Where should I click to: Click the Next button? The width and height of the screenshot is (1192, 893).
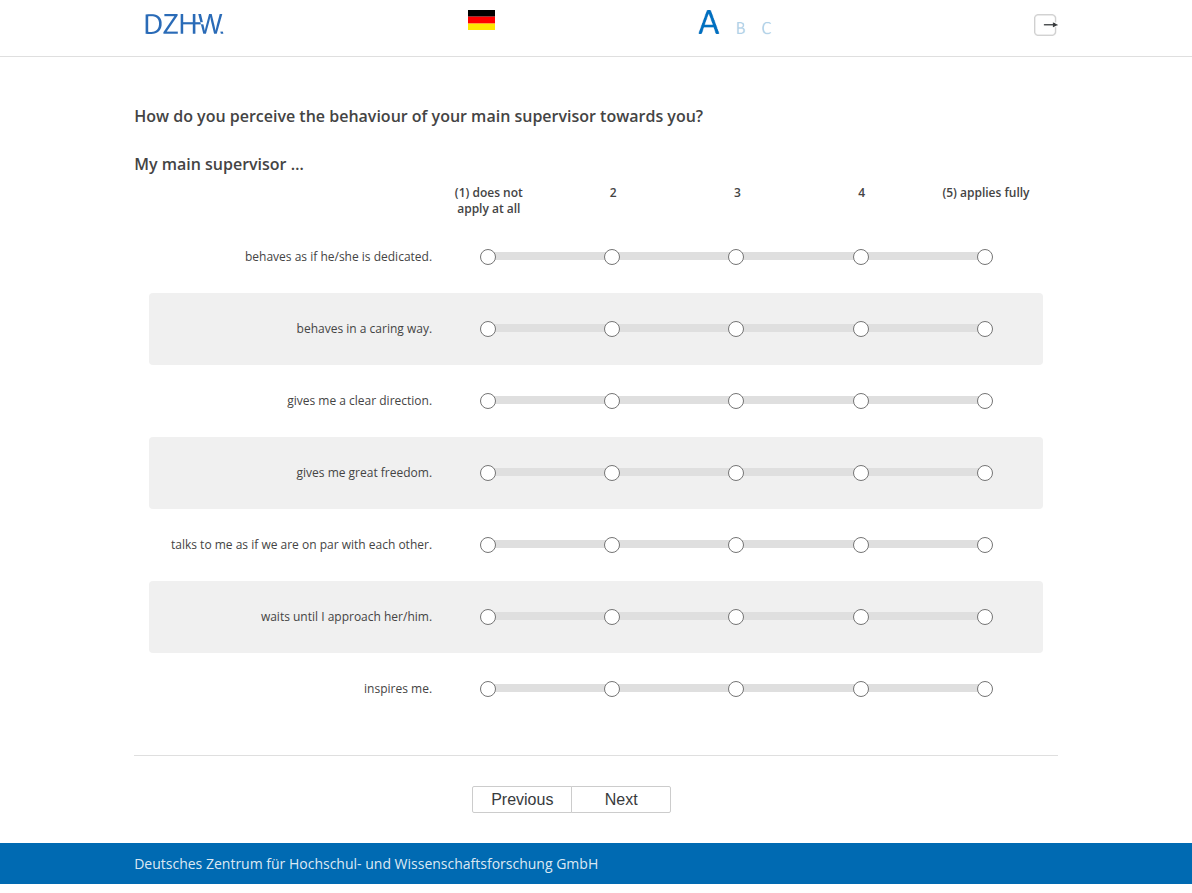point(621,800)
